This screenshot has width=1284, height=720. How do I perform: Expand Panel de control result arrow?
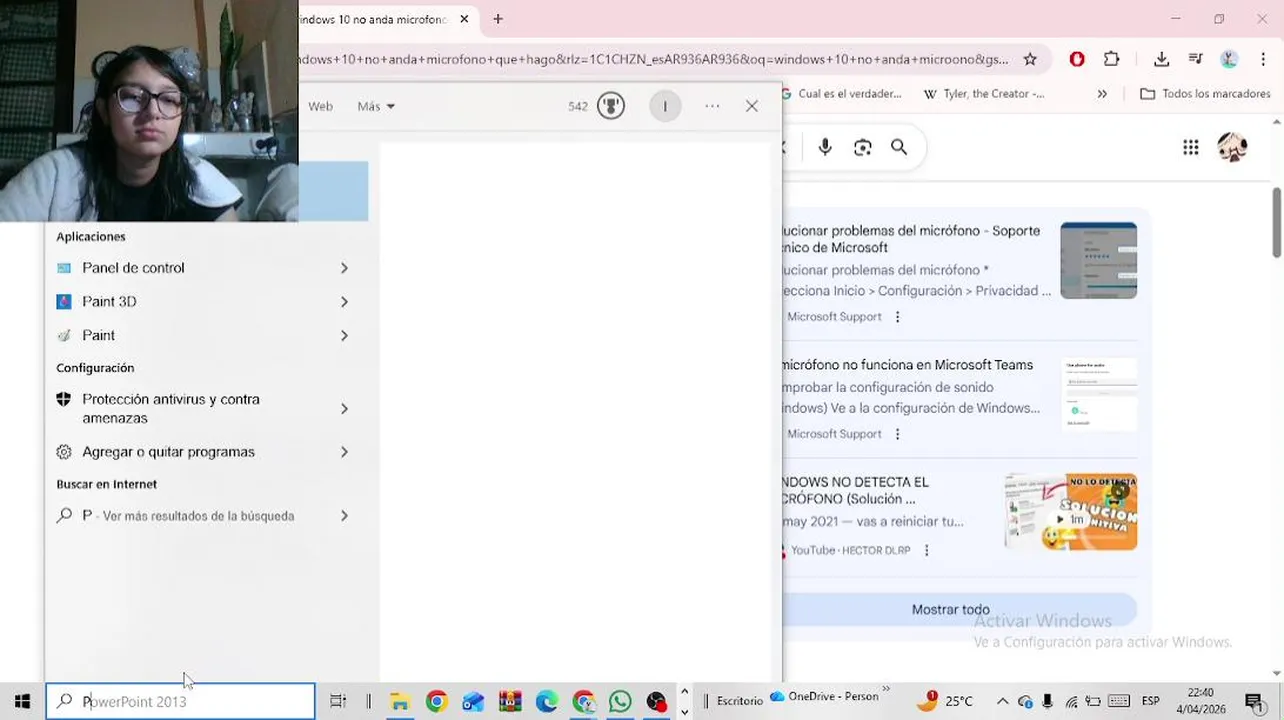344,268
